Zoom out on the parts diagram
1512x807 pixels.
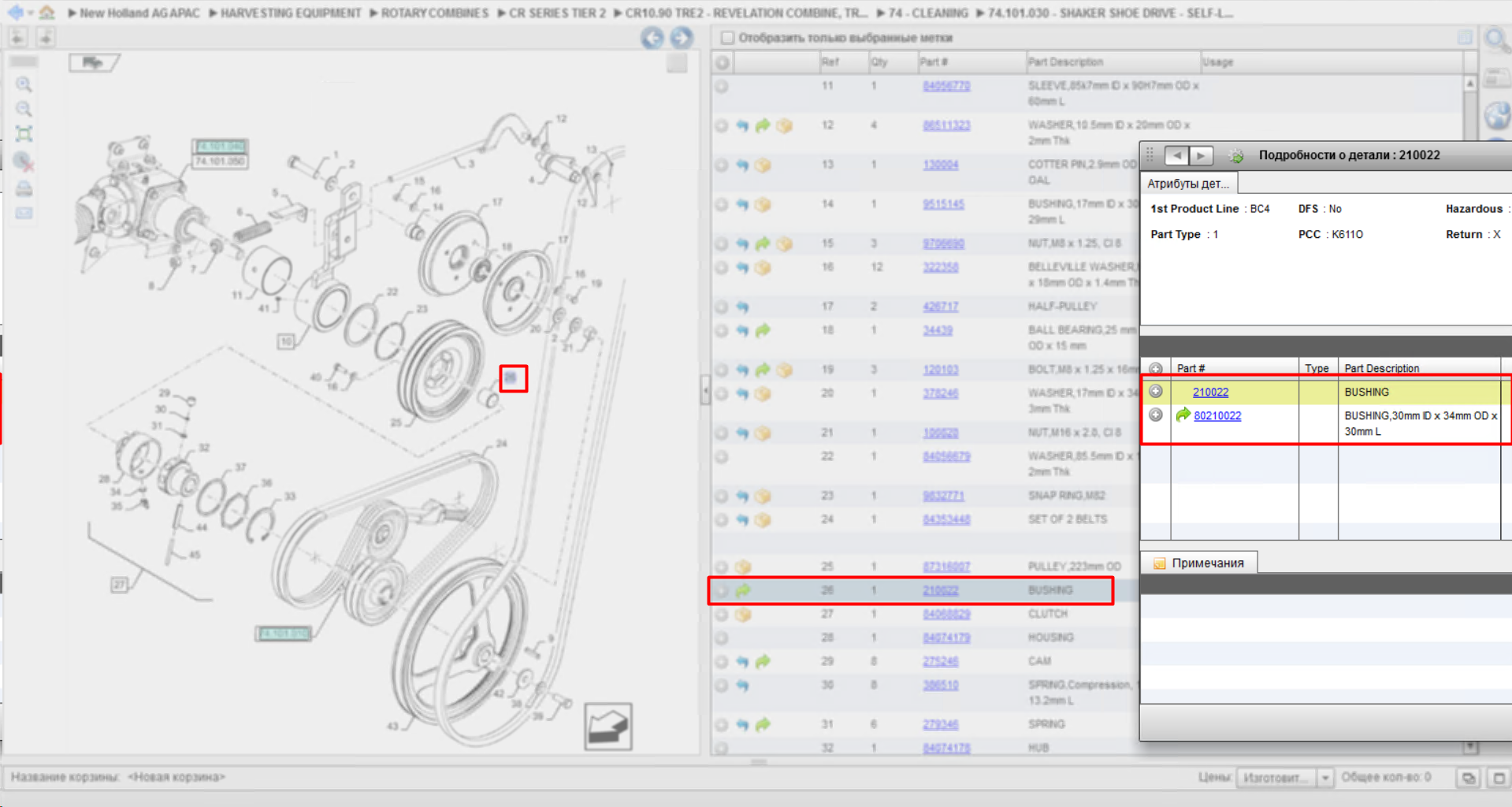pyautogui.click(x=24, y=109)
